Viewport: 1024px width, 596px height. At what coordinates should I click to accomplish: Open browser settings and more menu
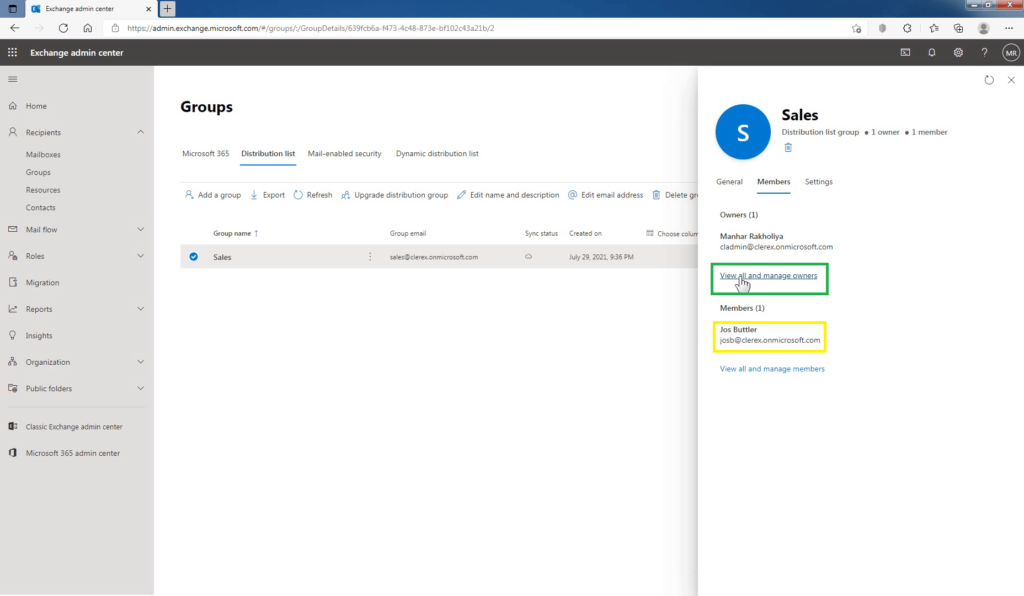coord(1009,28)
